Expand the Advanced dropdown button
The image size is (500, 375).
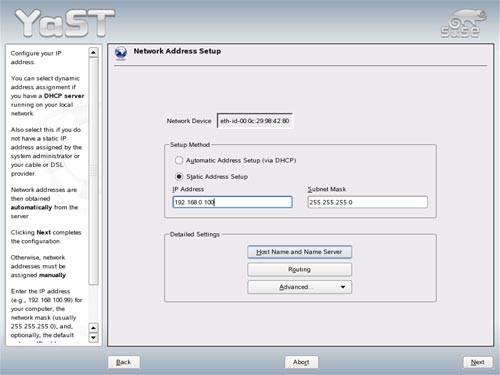click(299, 287)
